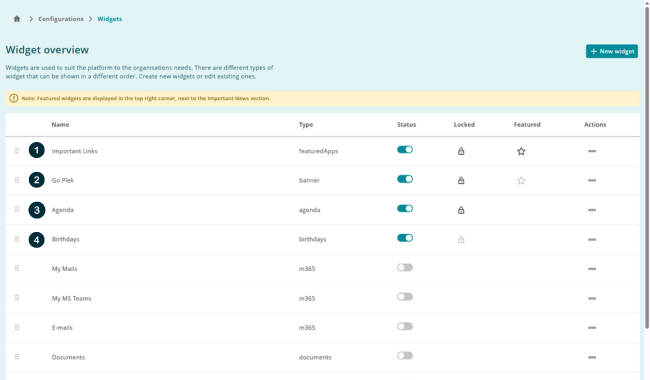Open the Widgets breadcrumb link
The width and height of the screenshot is (650, 380).
click(x=109, y=19)
